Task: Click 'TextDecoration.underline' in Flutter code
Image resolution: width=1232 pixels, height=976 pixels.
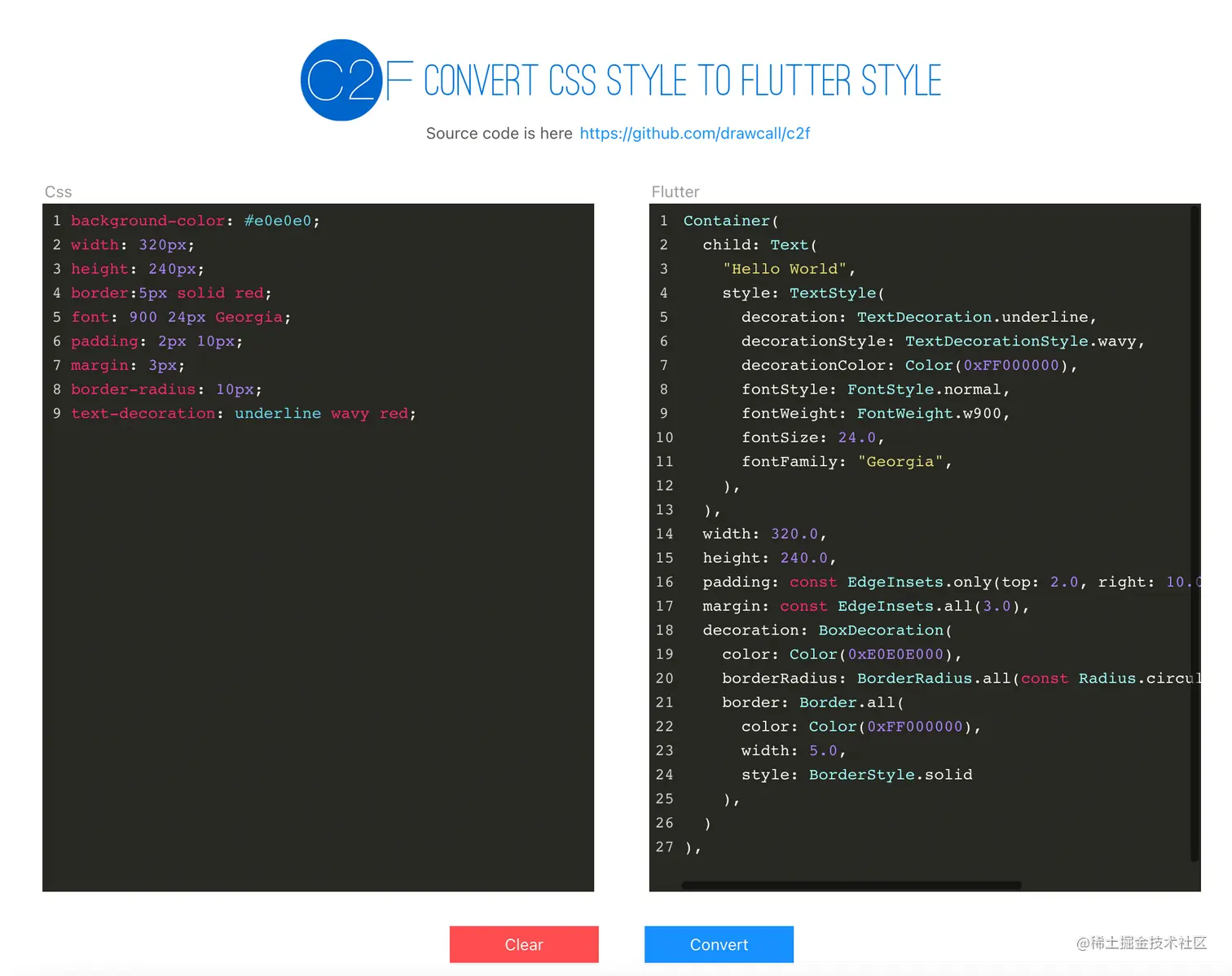Action: tap(972, 317)
